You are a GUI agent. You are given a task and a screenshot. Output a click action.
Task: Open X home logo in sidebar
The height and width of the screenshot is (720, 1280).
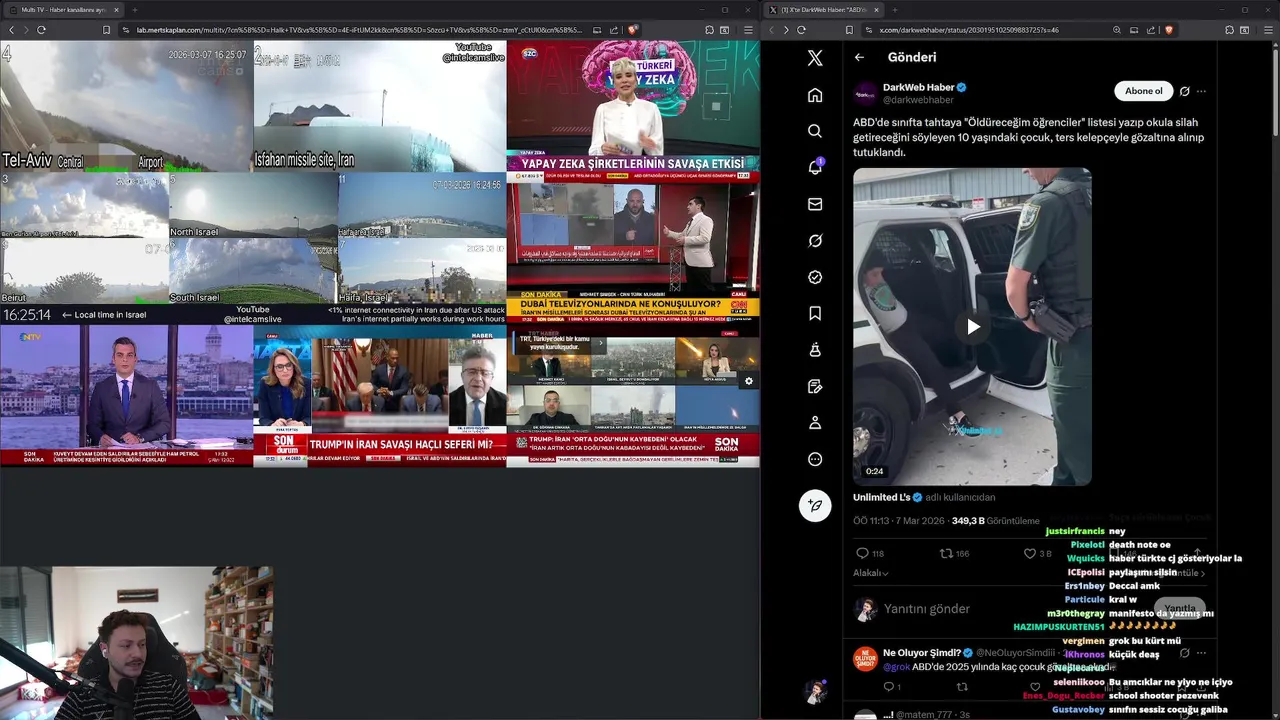point(815,58)
